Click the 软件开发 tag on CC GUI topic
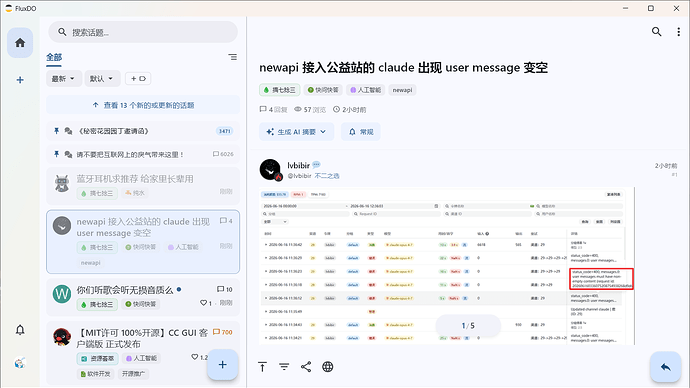The width and height of the screenshot is (690, 388). pos(95,374)
